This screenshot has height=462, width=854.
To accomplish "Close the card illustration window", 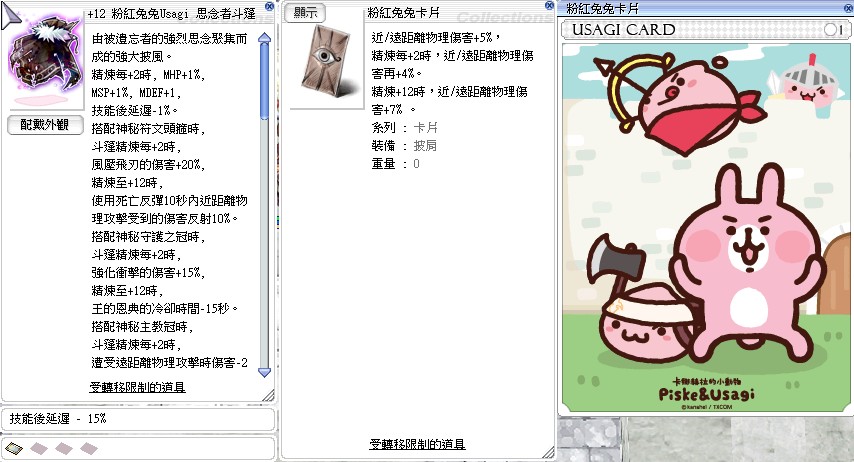I will coord(850,7).
